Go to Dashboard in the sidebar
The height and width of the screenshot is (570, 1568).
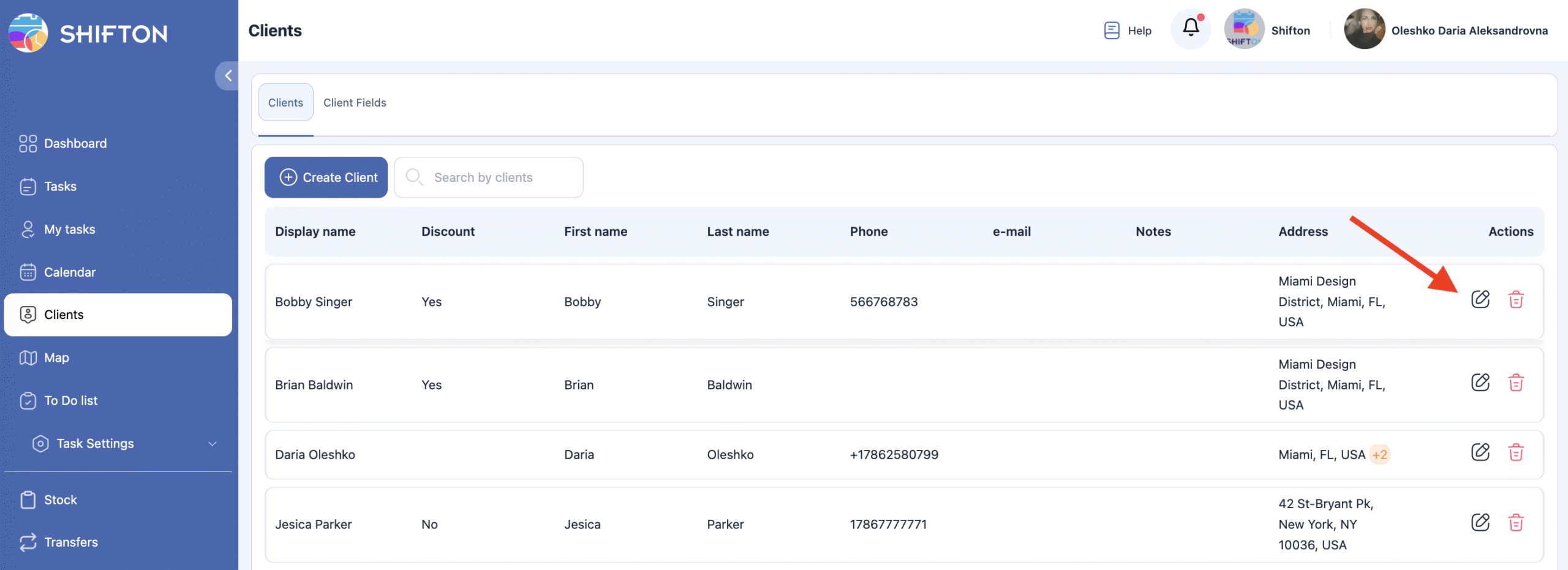pos(75,143)
